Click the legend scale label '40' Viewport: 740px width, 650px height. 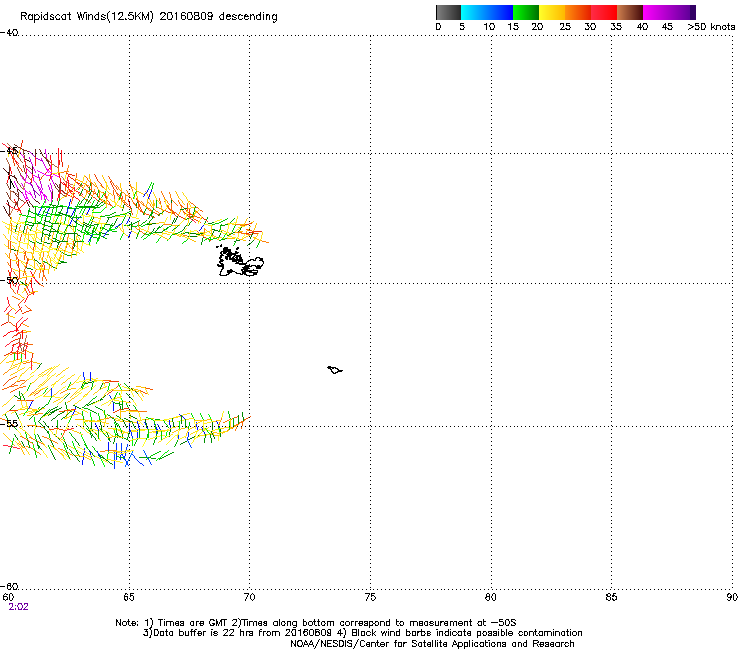642,27
